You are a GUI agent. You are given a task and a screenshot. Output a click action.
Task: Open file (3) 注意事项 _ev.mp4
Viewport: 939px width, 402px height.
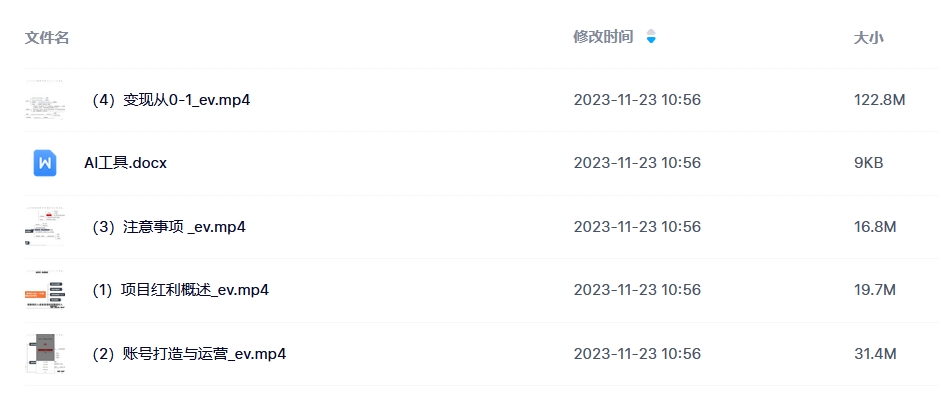click(x=167, y=227)
